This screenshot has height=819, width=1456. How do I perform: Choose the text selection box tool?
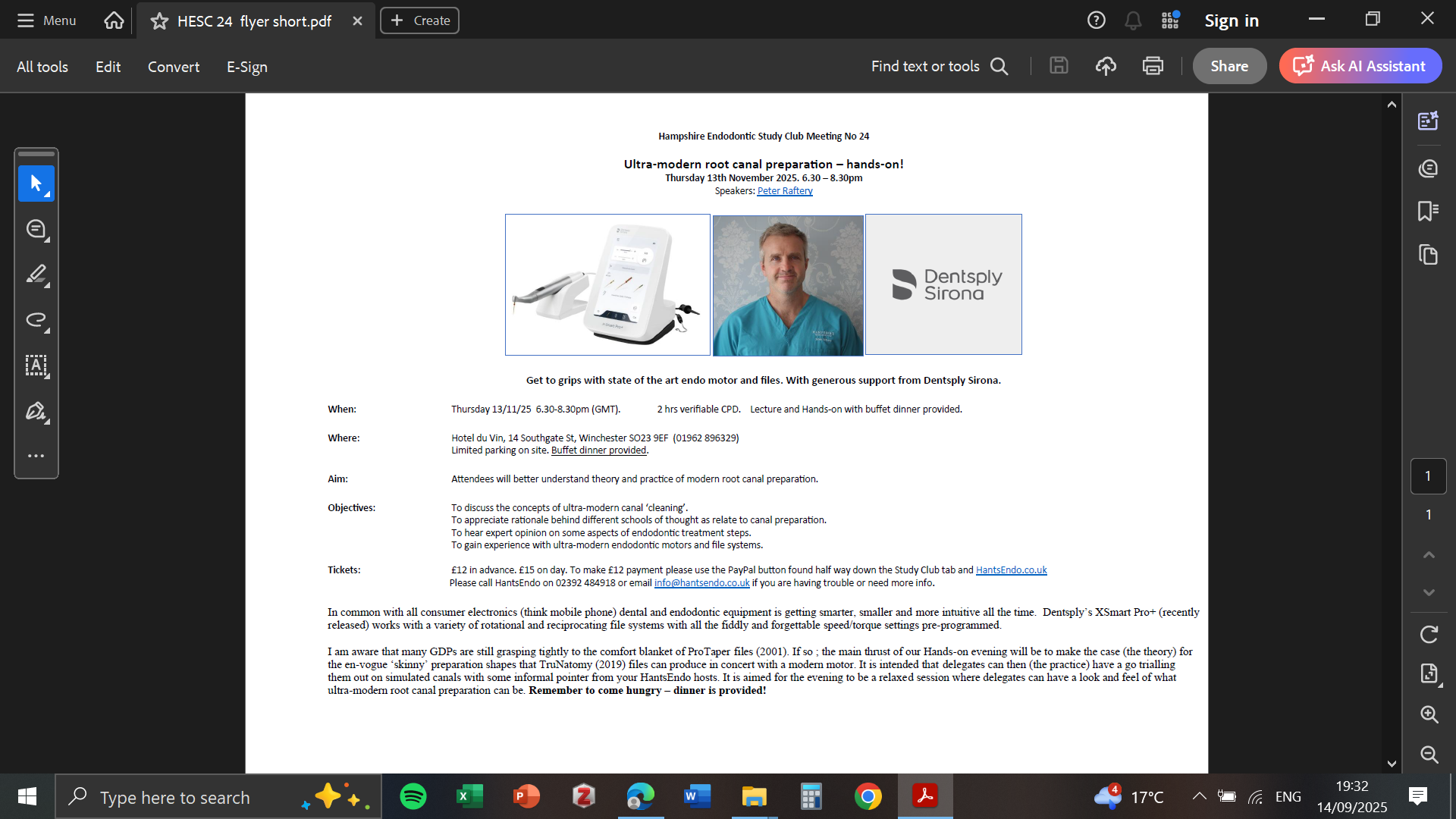tap(36, 366)
